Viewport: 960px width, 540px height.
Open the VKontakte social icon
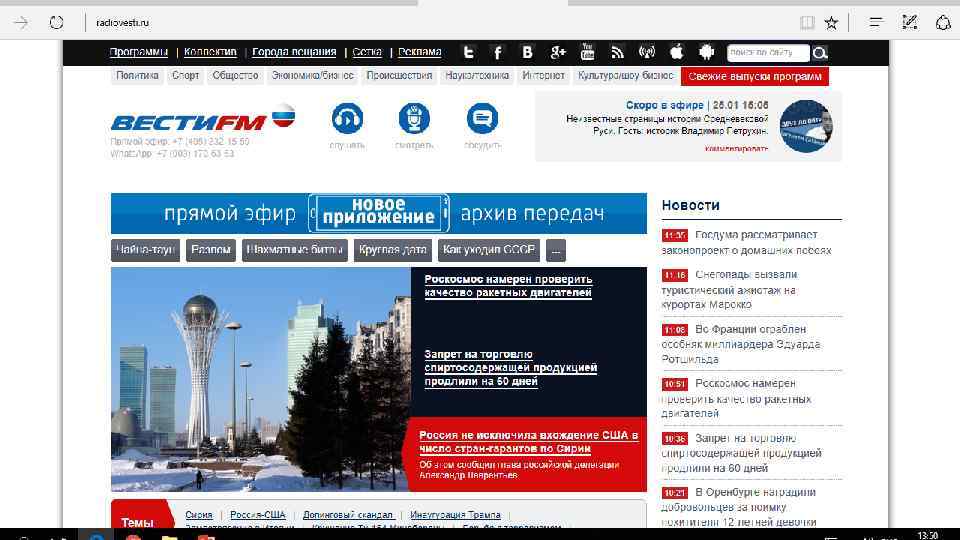click(x=527, y=53)
